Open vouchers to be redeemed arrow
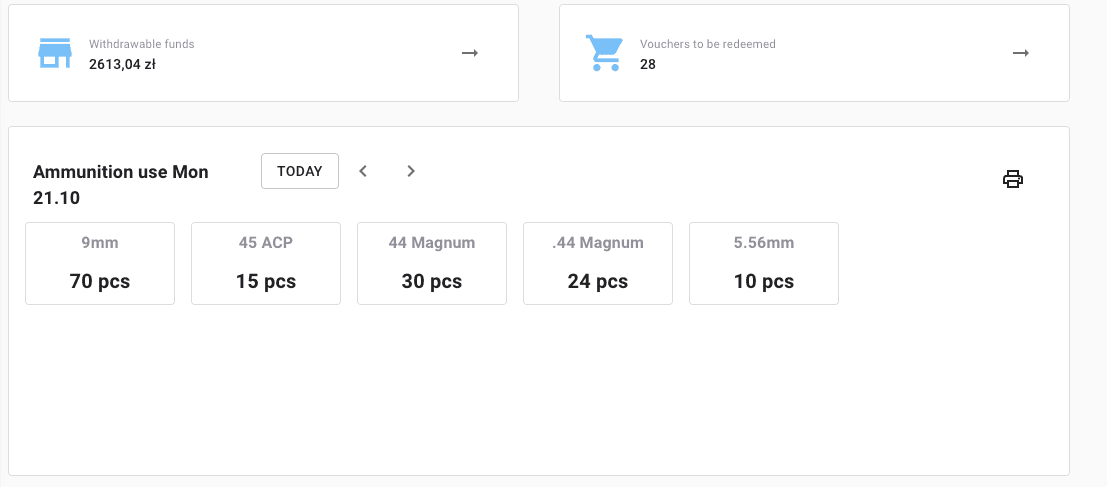 tap(1020, 53)
